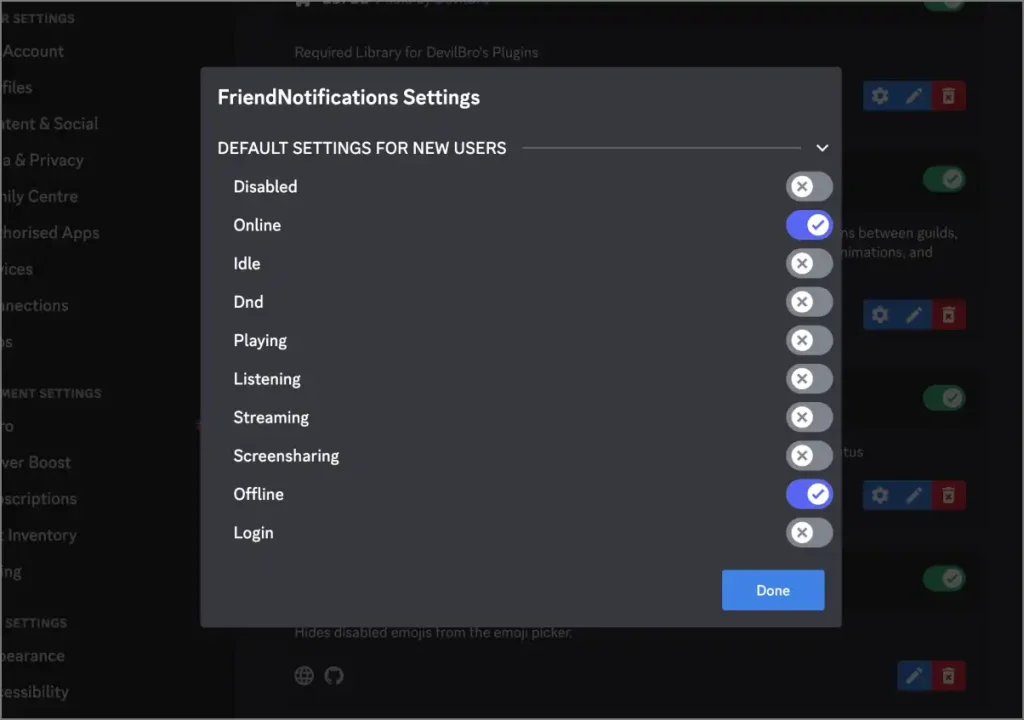Open the globe website icon link
Screen dimensions: 1024x720
click(x=304, y=676)
